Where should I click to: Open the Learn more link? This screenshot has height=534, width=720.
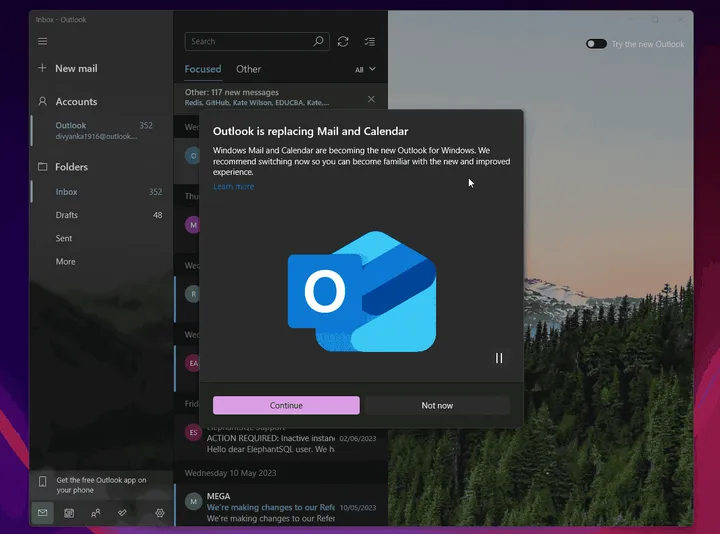coord(233,187)
